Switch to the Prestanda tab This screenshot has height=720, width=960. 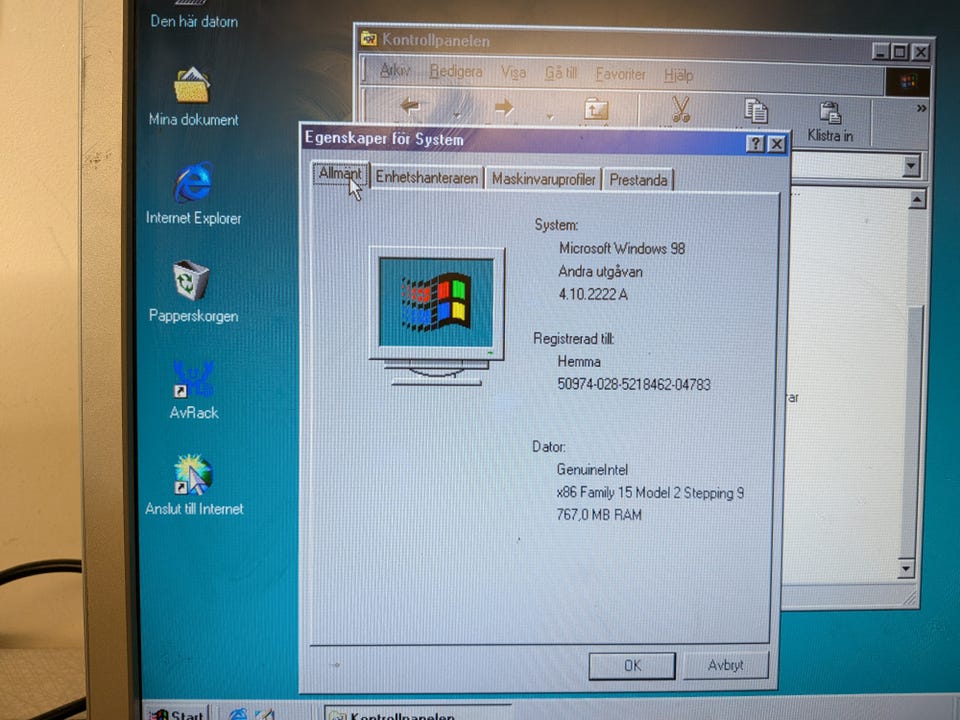click(638, 179)
